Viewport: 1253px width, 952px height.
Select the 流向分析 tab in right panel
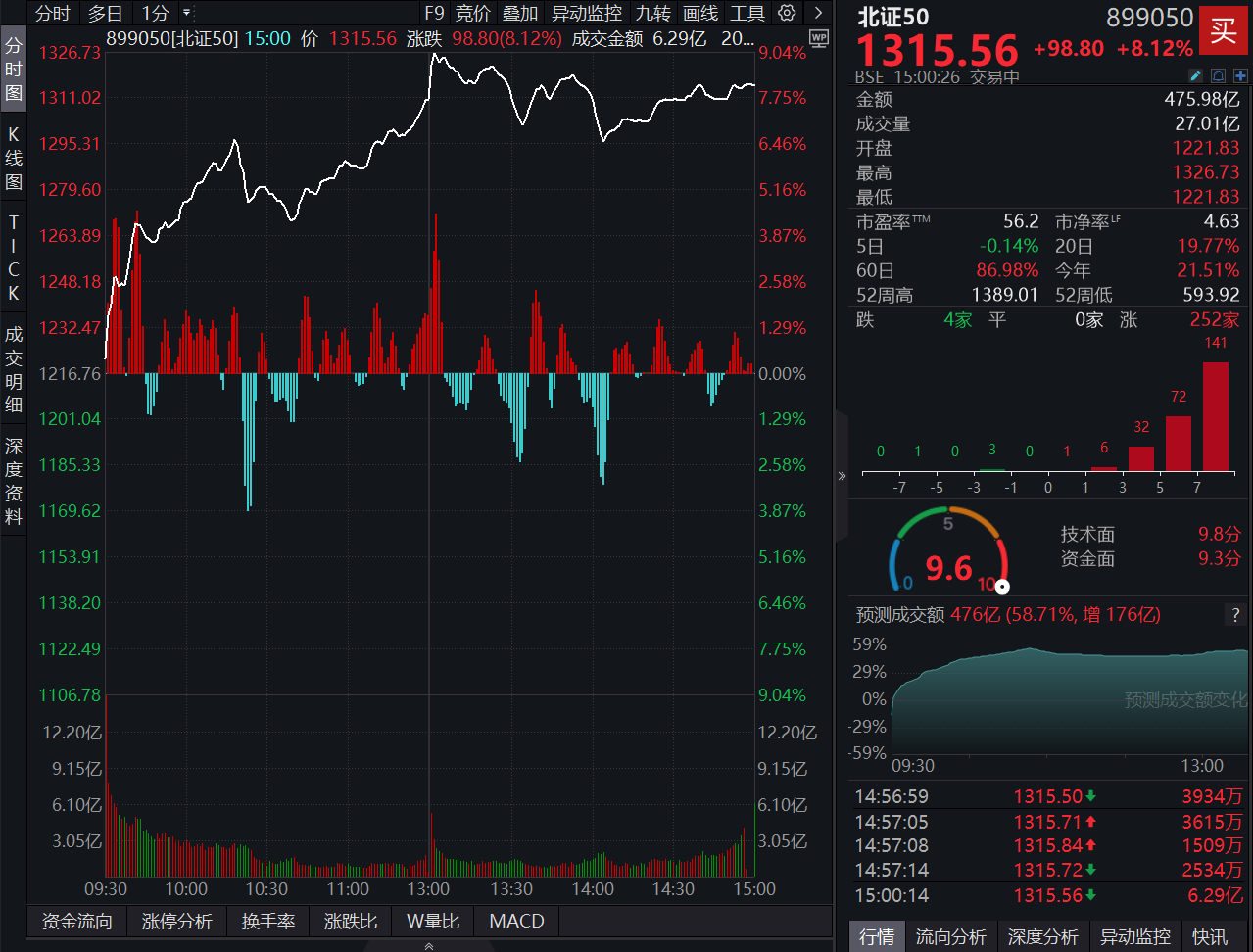(950, 937)
